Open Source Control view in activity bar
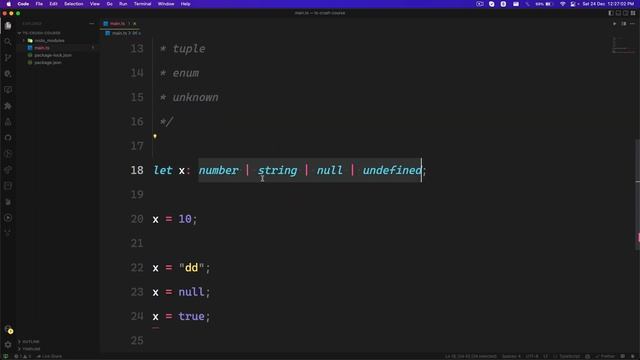 [8, 58]
